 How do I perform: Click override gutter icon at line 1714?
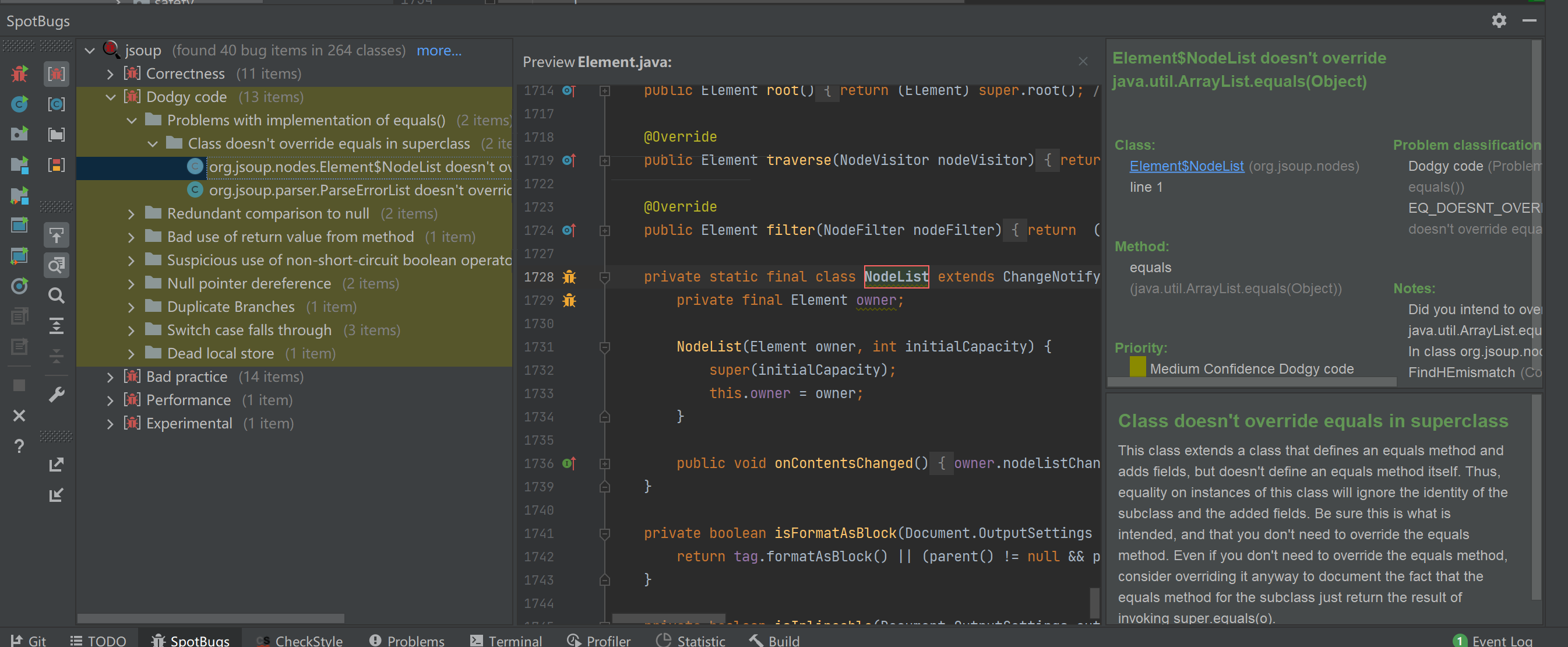tap(569, 91)
